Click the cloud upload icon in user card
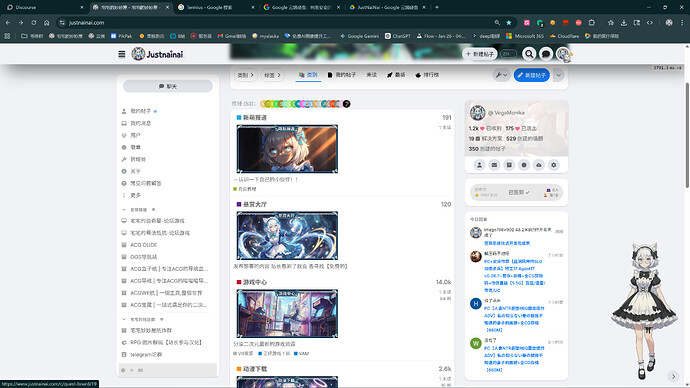This screenshot has height=388, width=690. tap(539, 165)
